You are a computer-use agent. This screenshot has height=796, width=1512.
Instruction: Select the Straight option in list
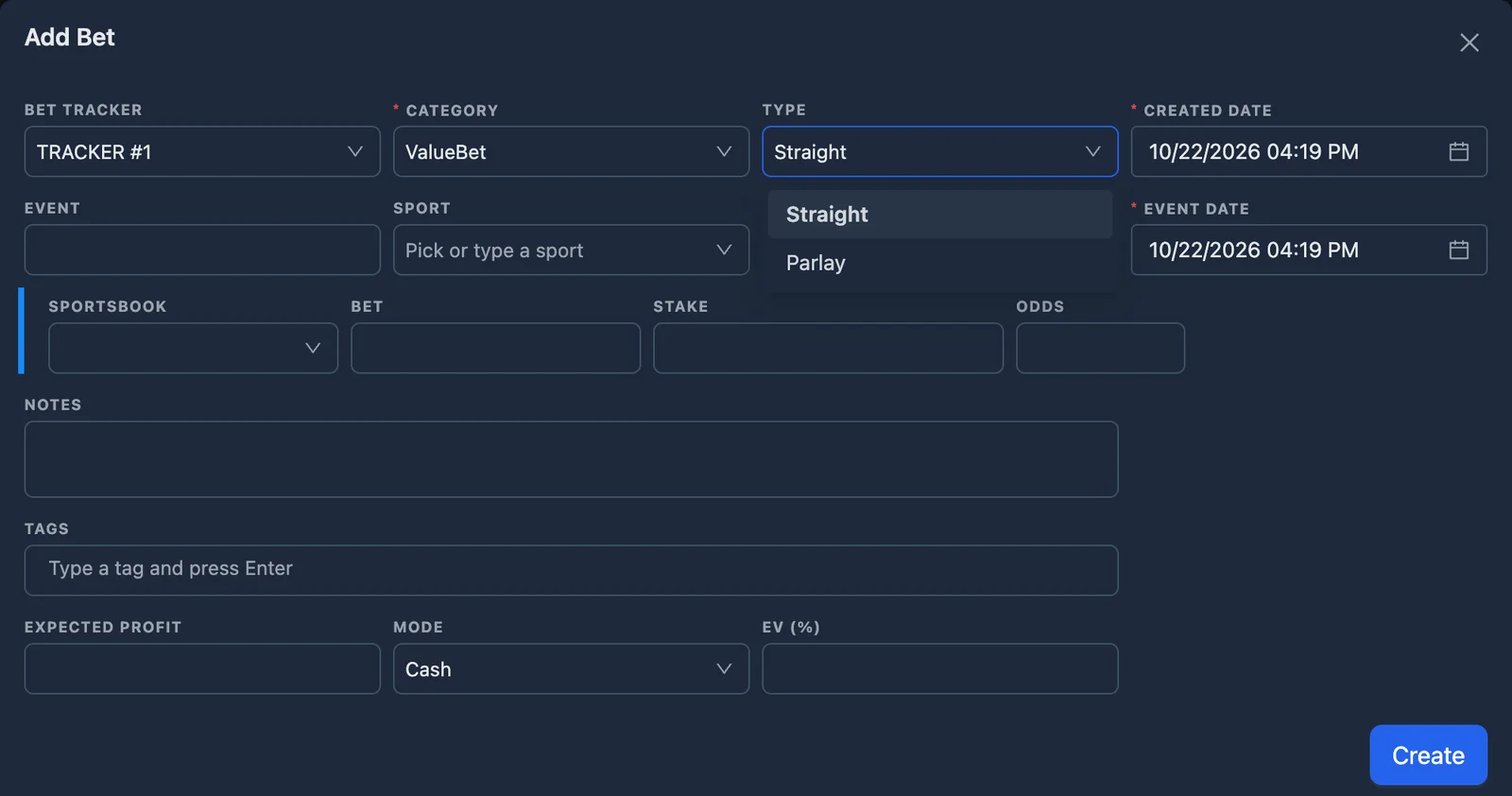939,215
